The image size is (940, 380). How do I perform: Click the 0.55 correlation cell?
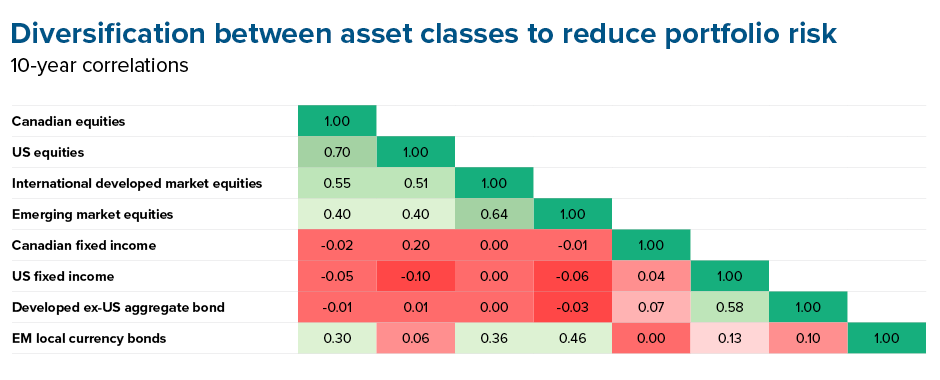[x=338, y=183]
